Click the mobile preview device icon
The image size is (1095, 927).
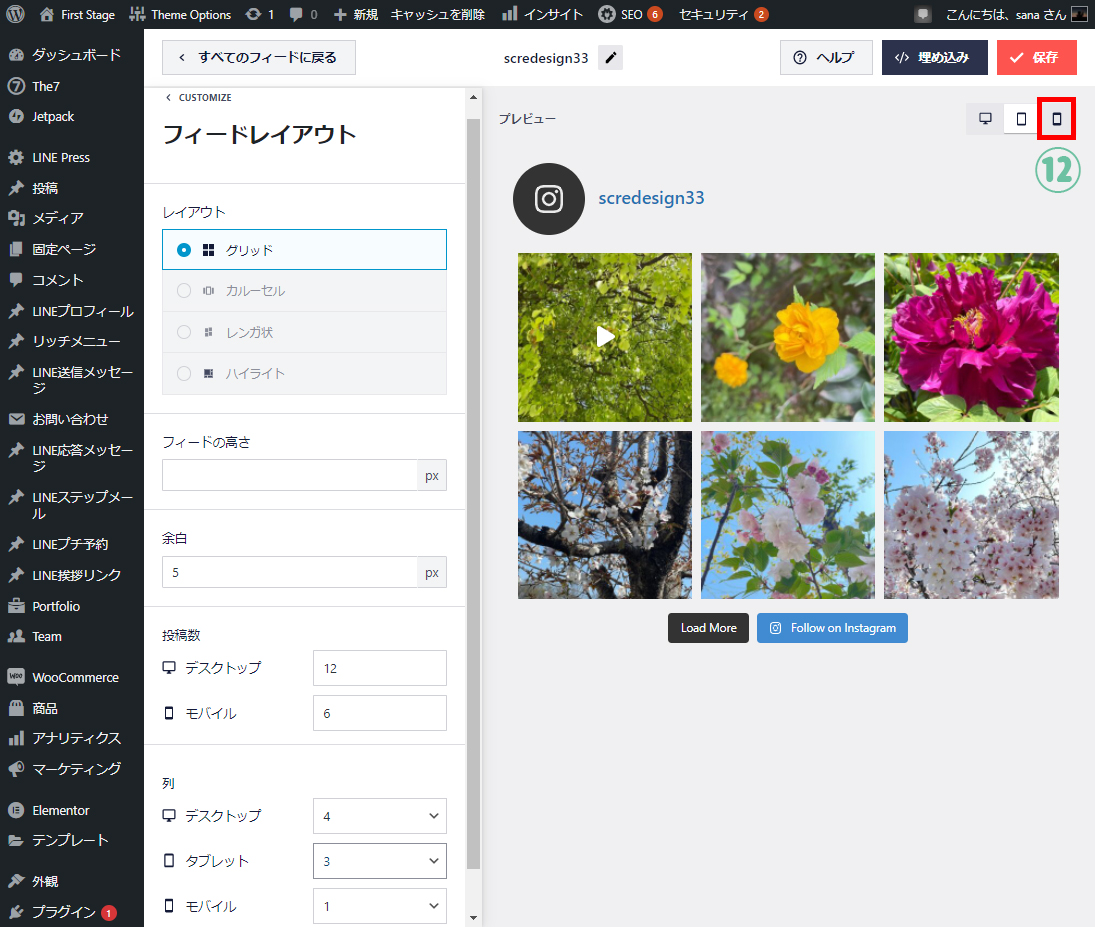tap(1056, 119)
